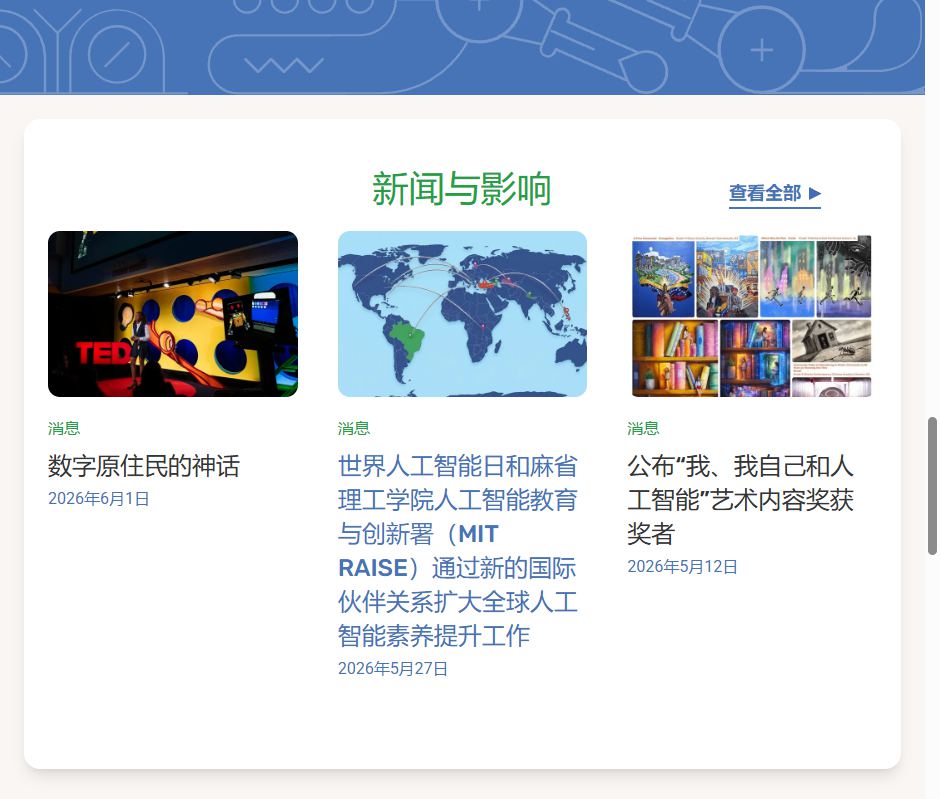Click the 新闻与影响 section heading

(x=461, y=189)
